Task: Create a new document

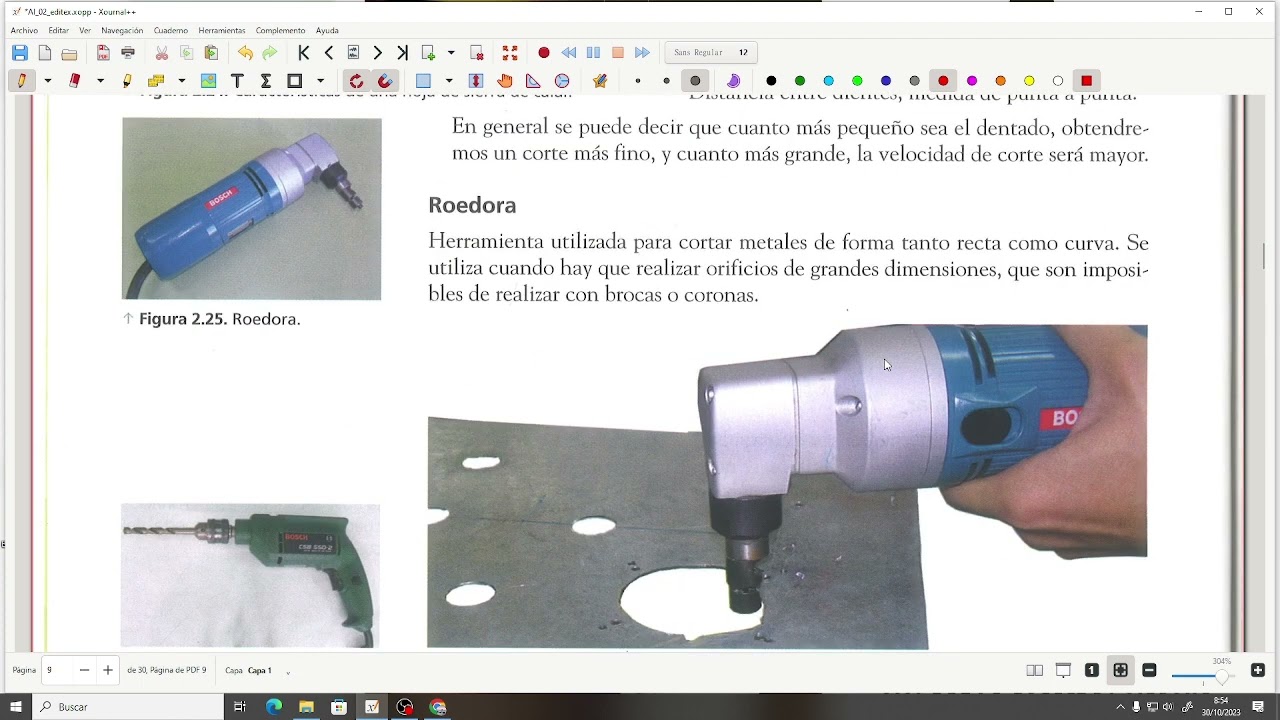Action: point(45,53)
